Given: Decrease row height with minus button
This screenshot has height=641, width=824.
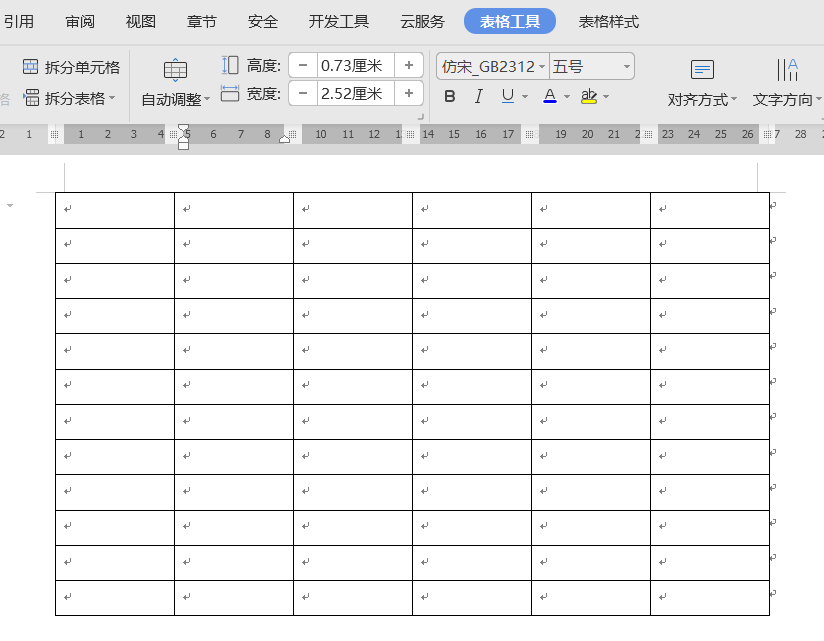Looking at the screenshot, I should 303,66.
